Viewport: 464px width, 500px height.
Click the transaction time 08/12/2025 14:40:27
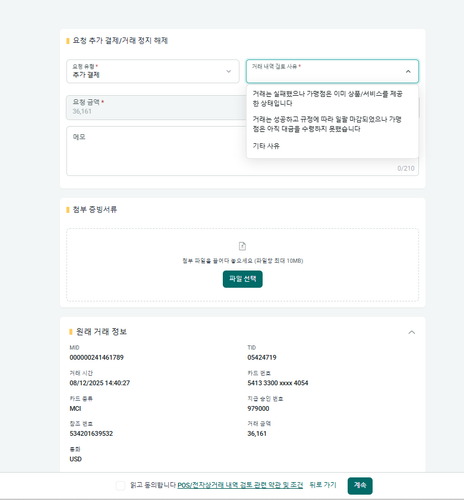[x=99, y=383]
